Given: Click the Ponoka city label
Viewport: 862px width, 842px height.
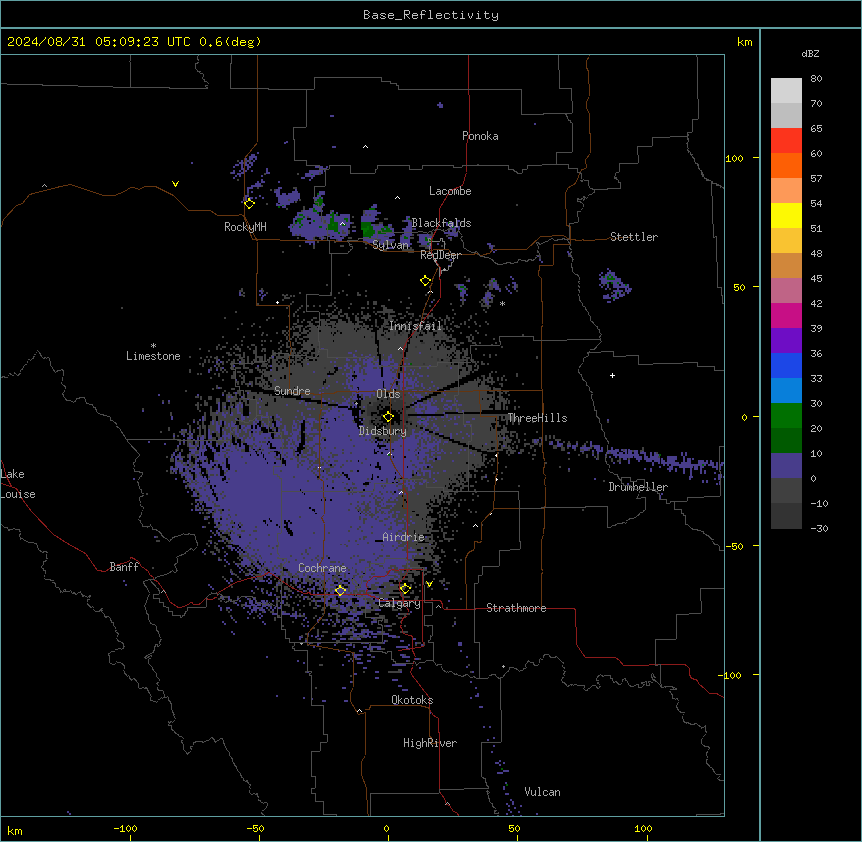Looking at the screenshot, I should [480, 136].
